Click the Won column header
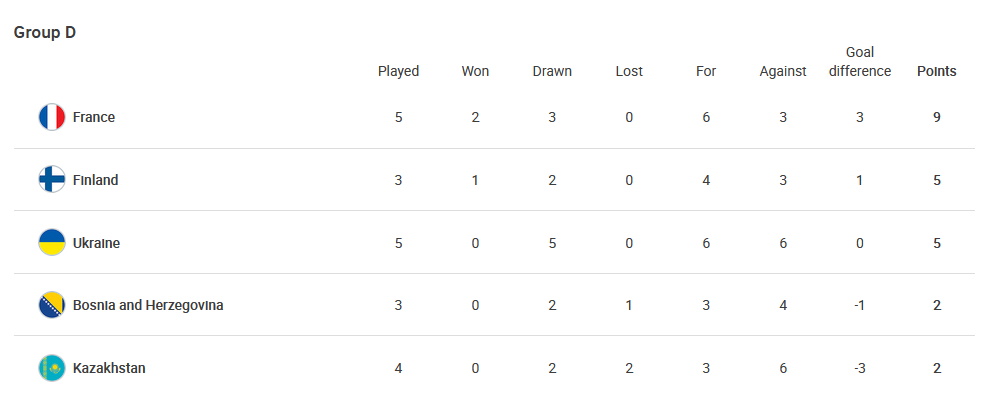Screen dimensions: 997x403 click(x=475, y=71)
